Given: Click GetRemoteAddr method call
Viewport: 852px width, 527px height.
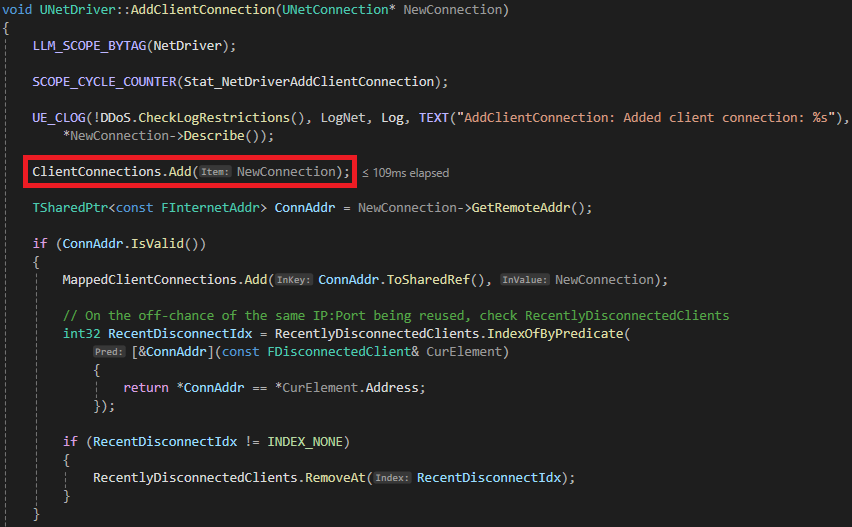Looking at the screenshot, I should pos(521,208).
